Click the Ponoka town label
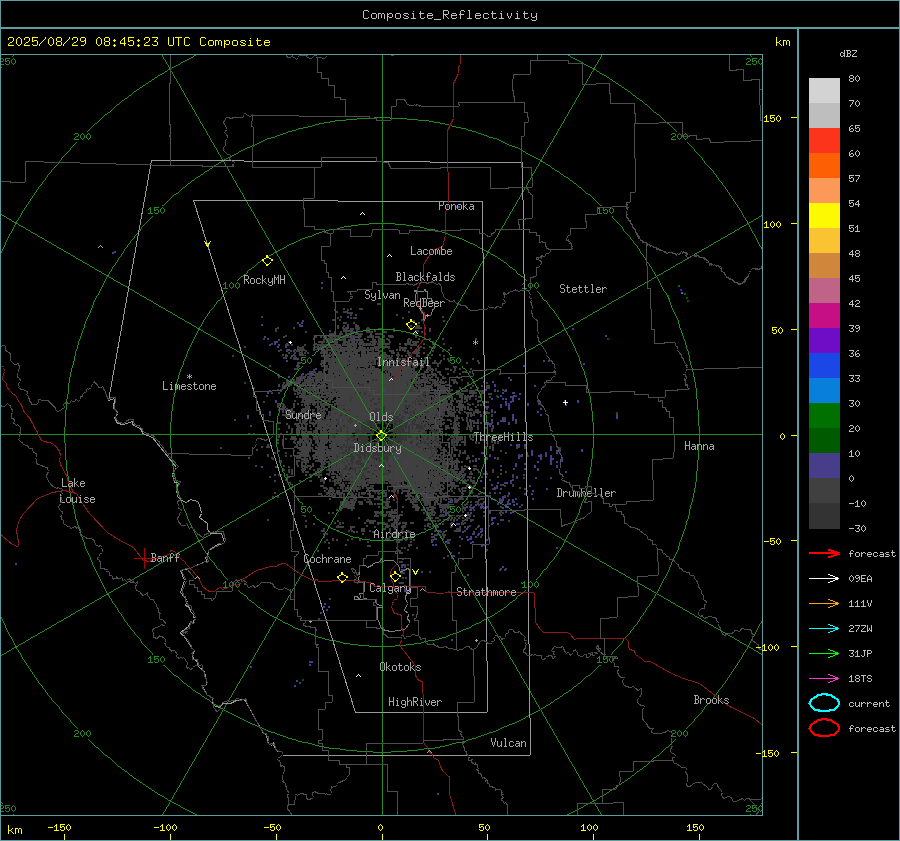Viewport: 900px width, 841px height. (x=456, y=206)
